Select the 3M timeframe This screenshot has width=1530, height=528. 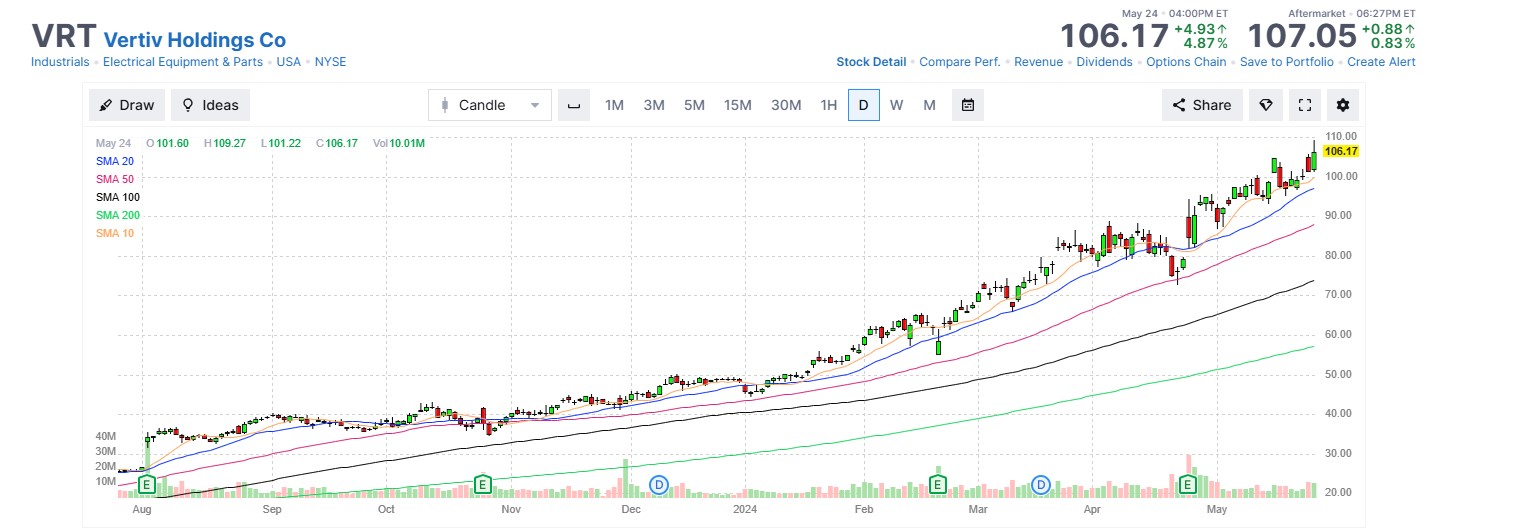point(654,105)
